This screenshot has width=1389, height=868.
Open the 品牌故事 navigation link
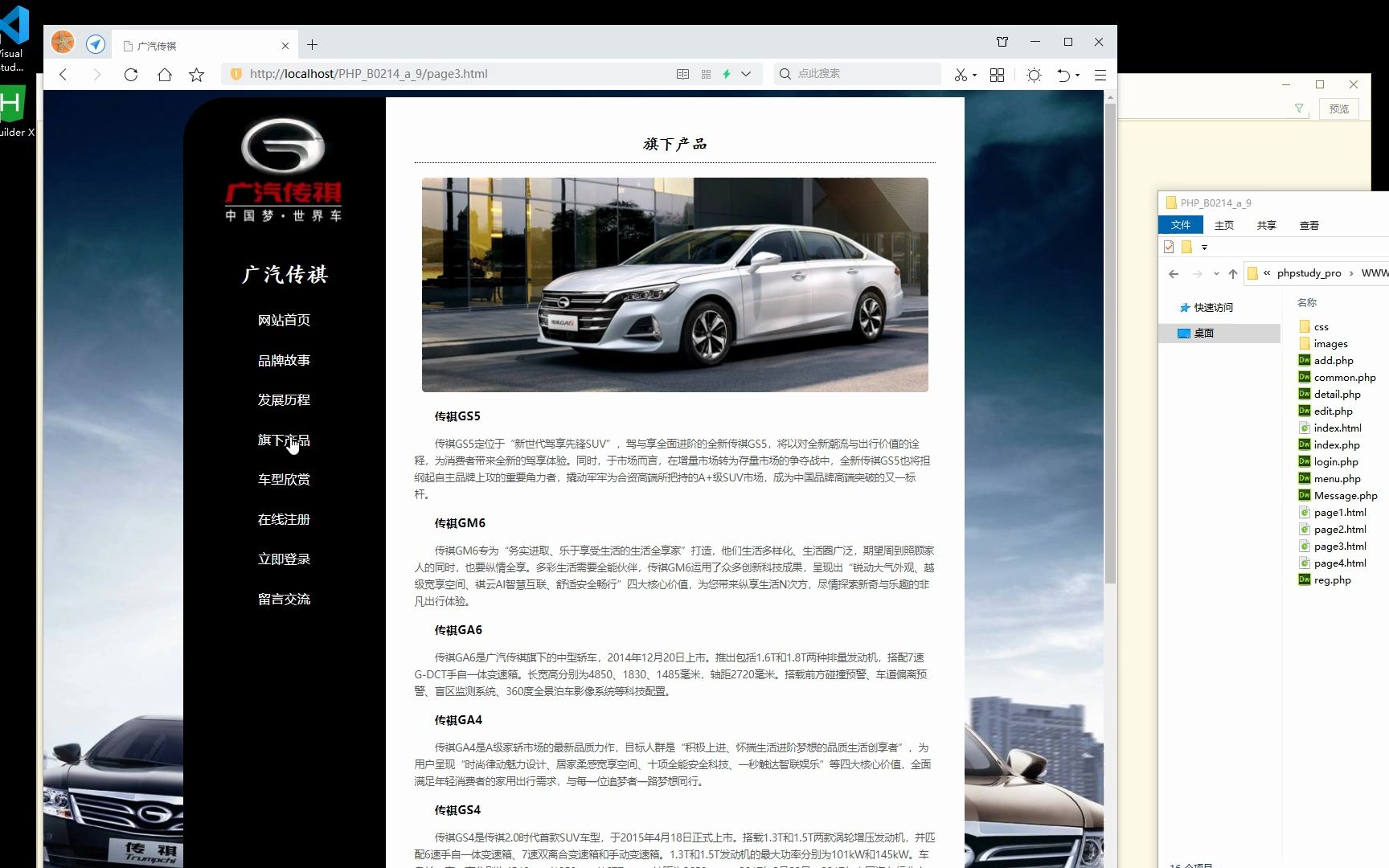(284, 360)
